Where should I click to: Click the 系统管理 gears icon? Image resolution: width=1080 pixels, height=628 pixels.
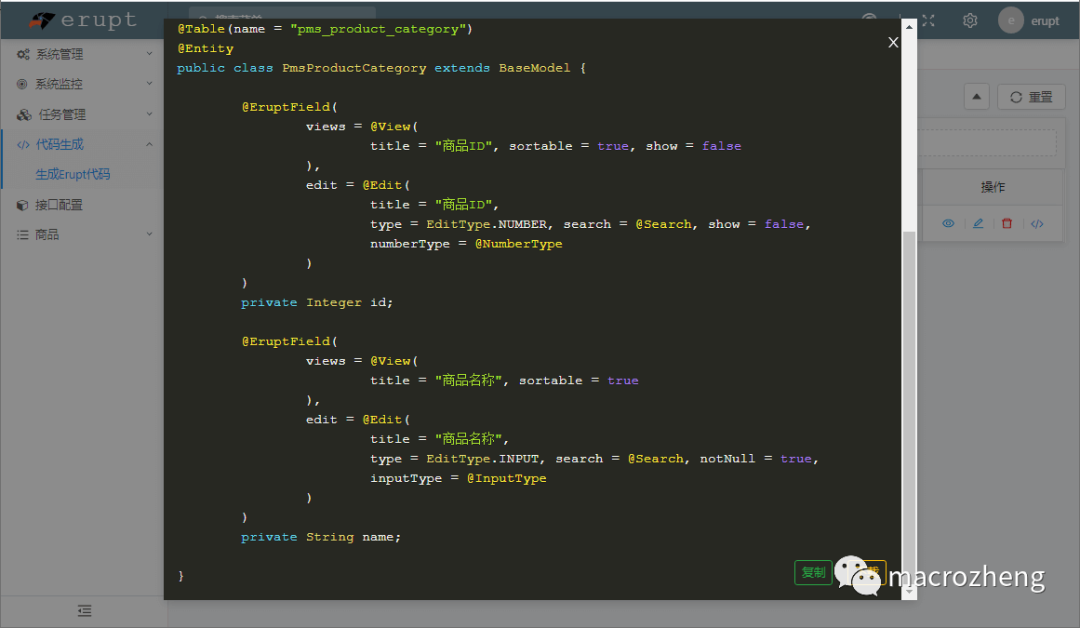[23, 54]
